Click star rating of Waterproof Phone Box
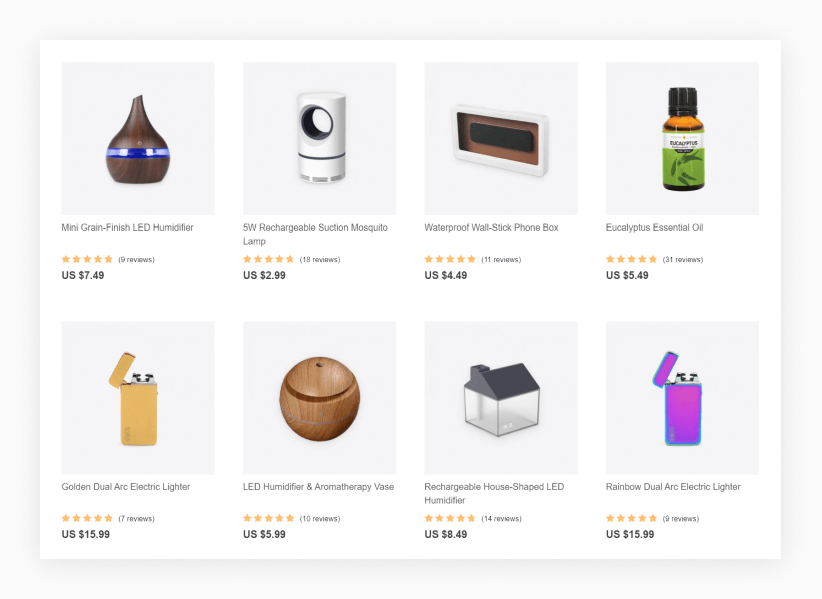The image size is (822, 599). pos(450,259)
